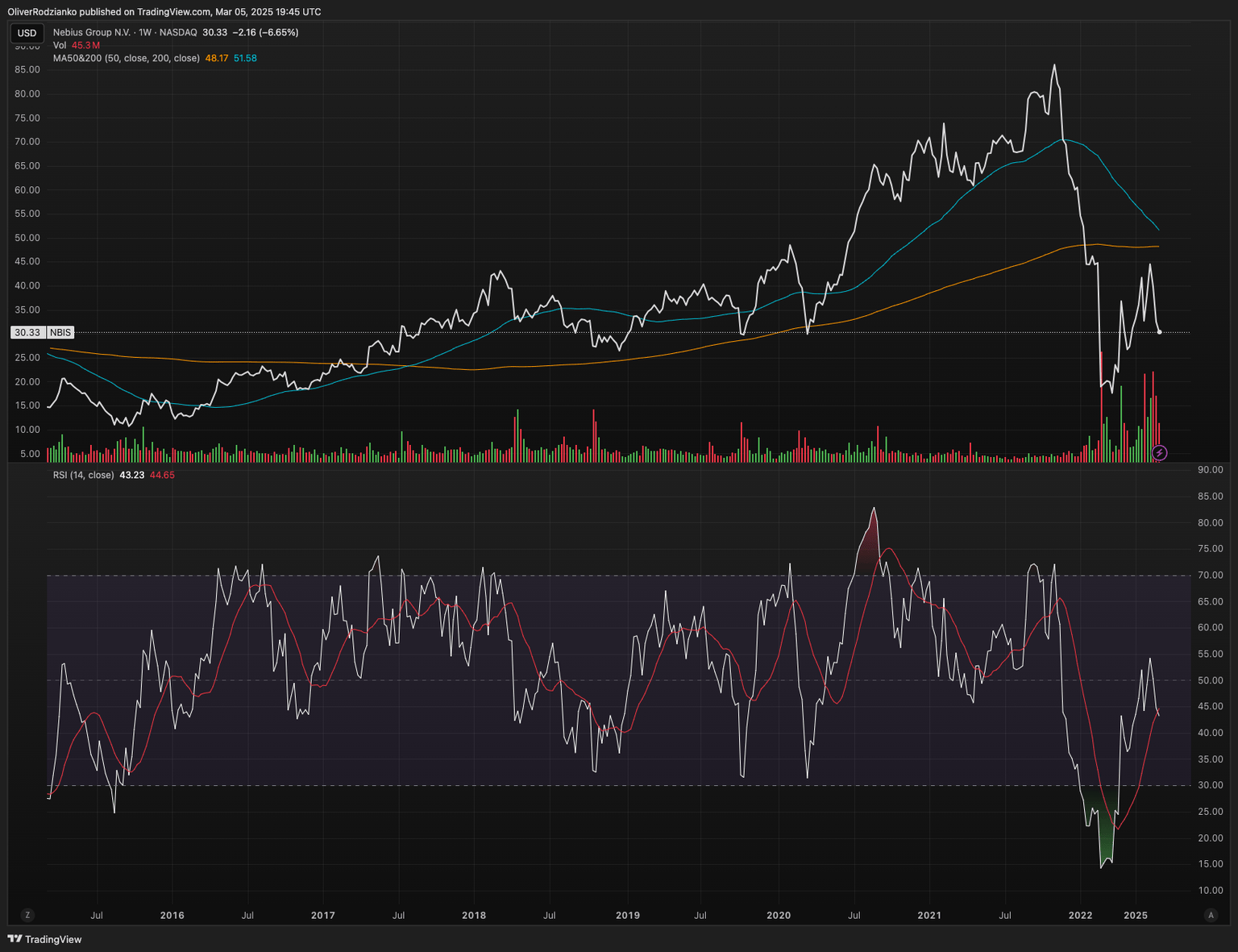The width and height of the screenshot is (1238, 952).
Task: Toggle the RSI (14, close) indicator
Action: coord(83,475)
